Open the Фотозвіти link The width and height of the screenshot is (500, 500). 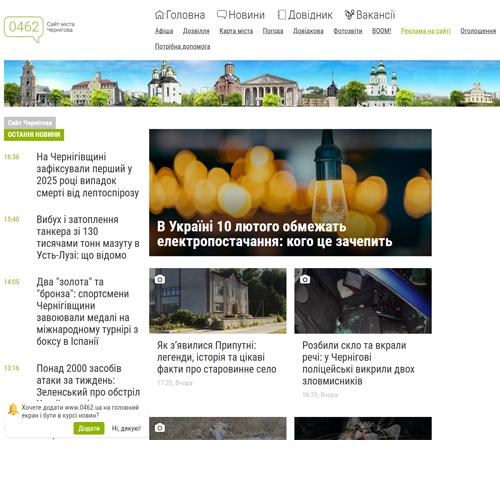(348, 31)
